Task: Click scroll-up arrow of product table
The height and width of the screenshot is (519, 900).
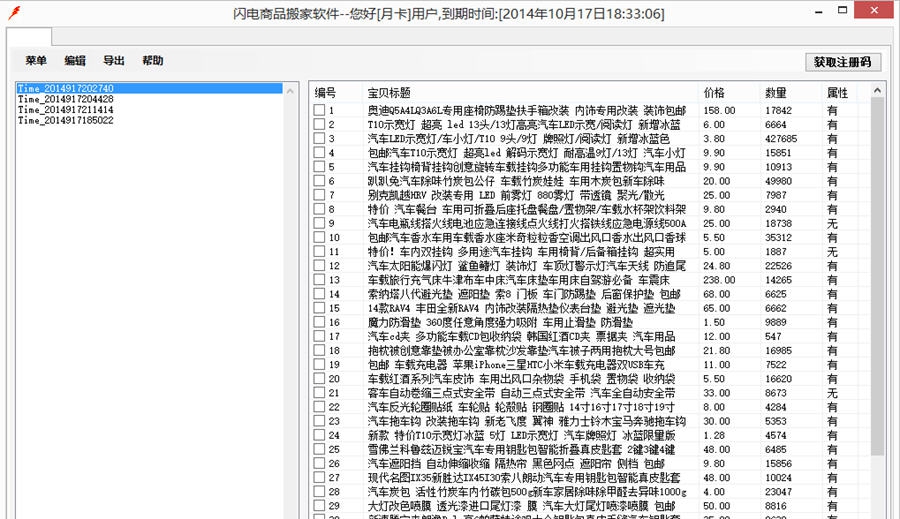Action: tap(877, 90)
